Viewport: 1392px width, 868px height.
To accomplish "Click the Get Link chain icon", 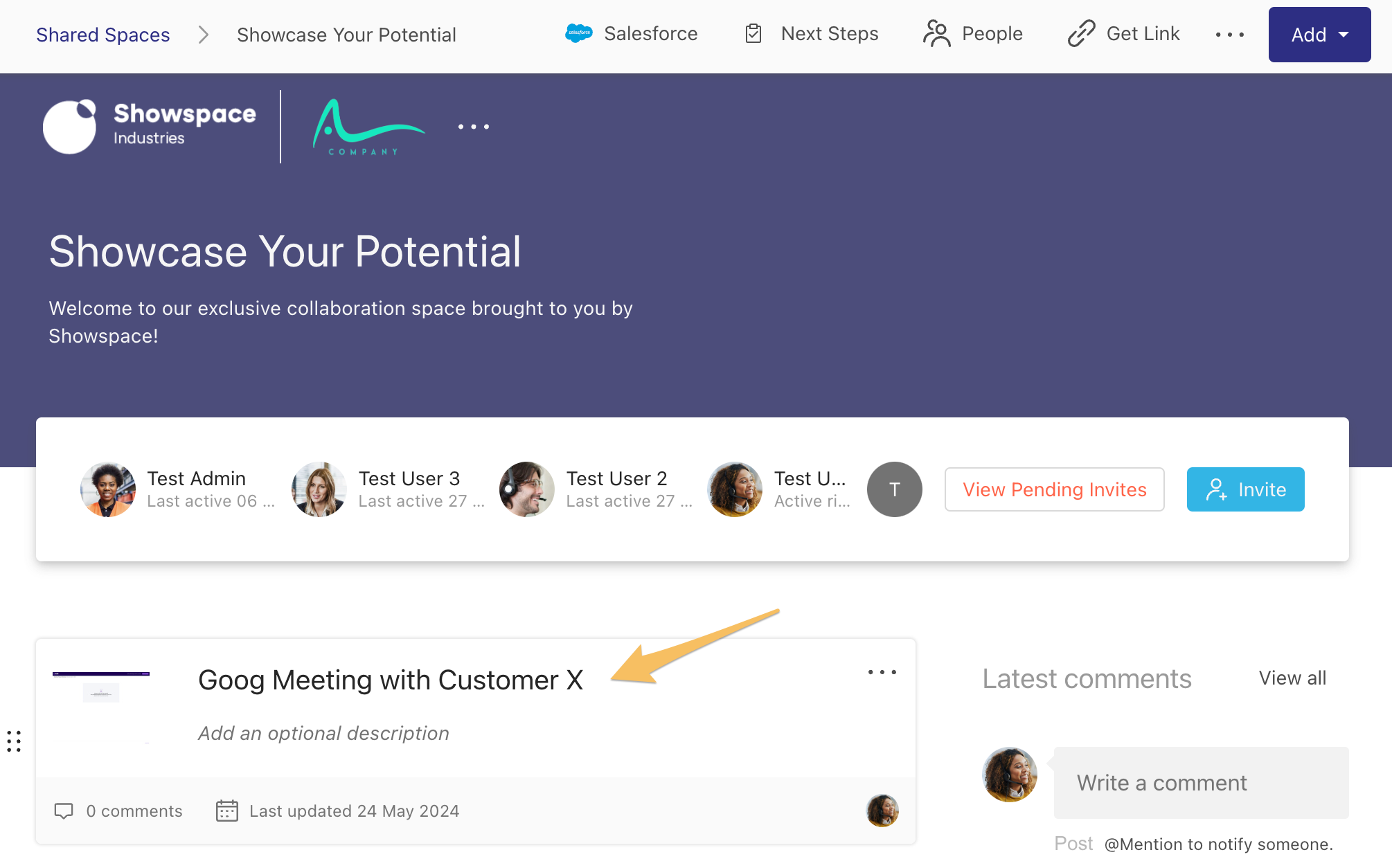I will 1081,33.
